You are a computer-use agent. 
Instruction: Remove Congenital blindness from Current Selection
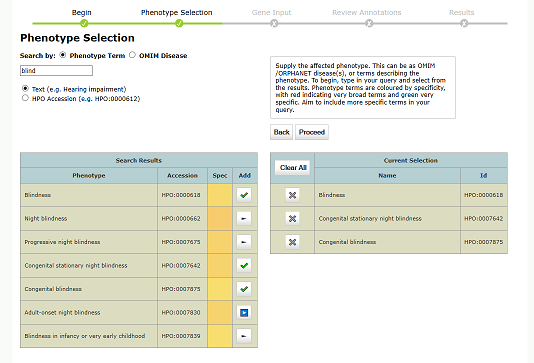(292, 242)
